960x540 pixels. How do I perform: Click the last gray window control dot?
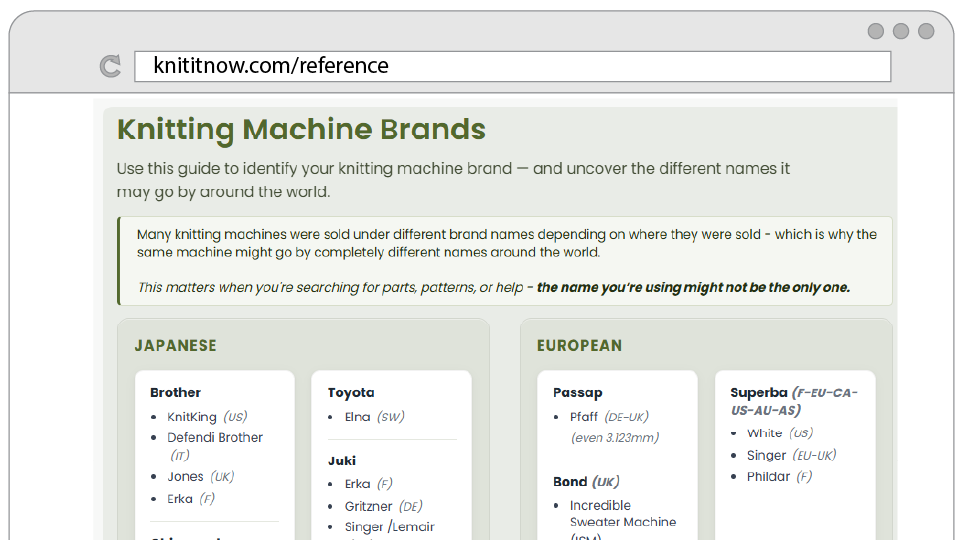click(926, 31)
